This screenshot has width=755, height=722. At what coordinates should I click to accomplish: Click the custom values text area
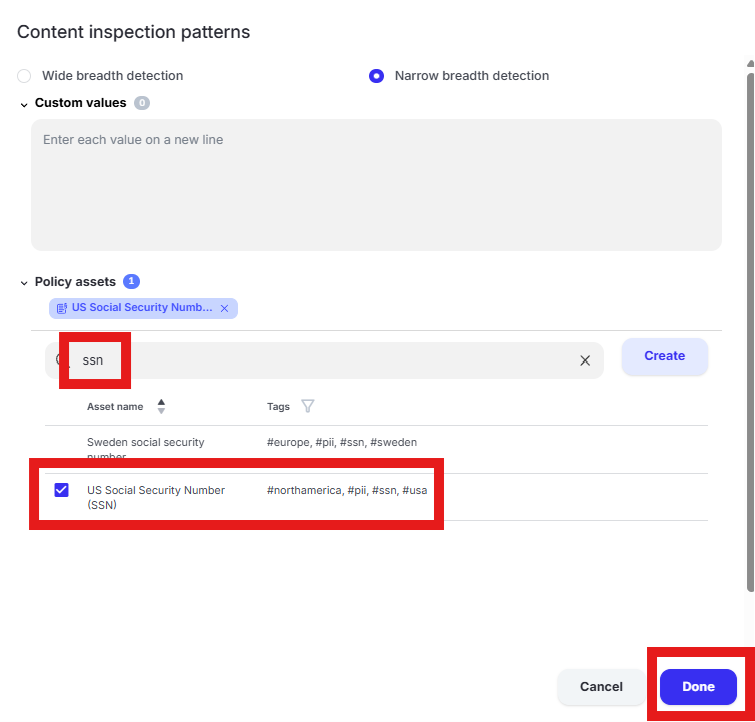376,185
